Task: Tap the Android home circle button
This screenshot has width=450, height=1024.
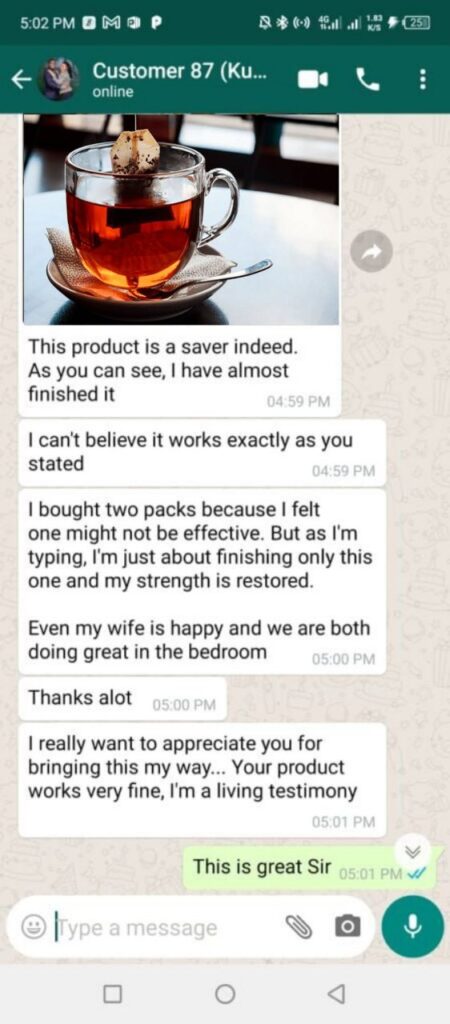Action: coord(225,993)
